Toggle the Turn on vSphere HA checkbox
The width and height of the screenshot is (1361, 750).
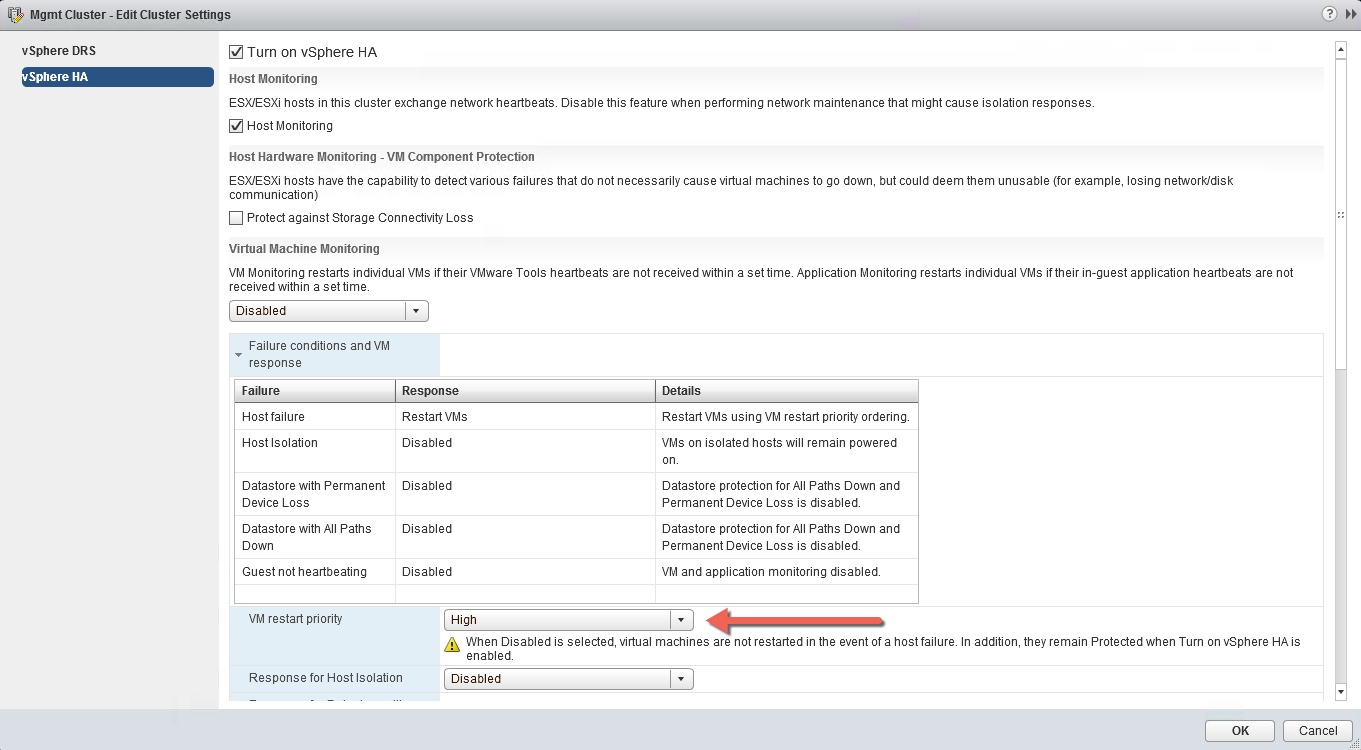[236, 52]
